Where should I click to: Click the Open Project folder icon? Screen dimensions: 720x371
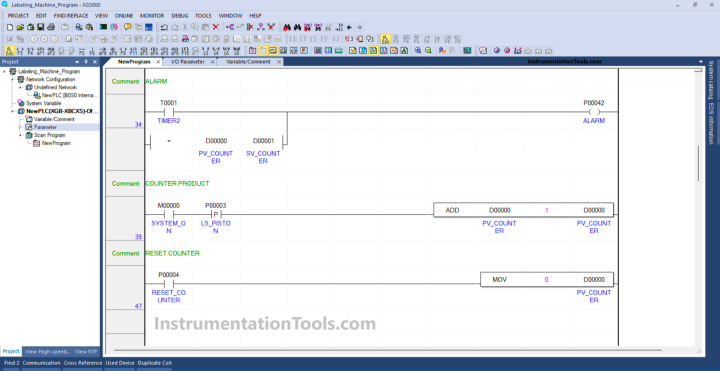click(20, 27)
